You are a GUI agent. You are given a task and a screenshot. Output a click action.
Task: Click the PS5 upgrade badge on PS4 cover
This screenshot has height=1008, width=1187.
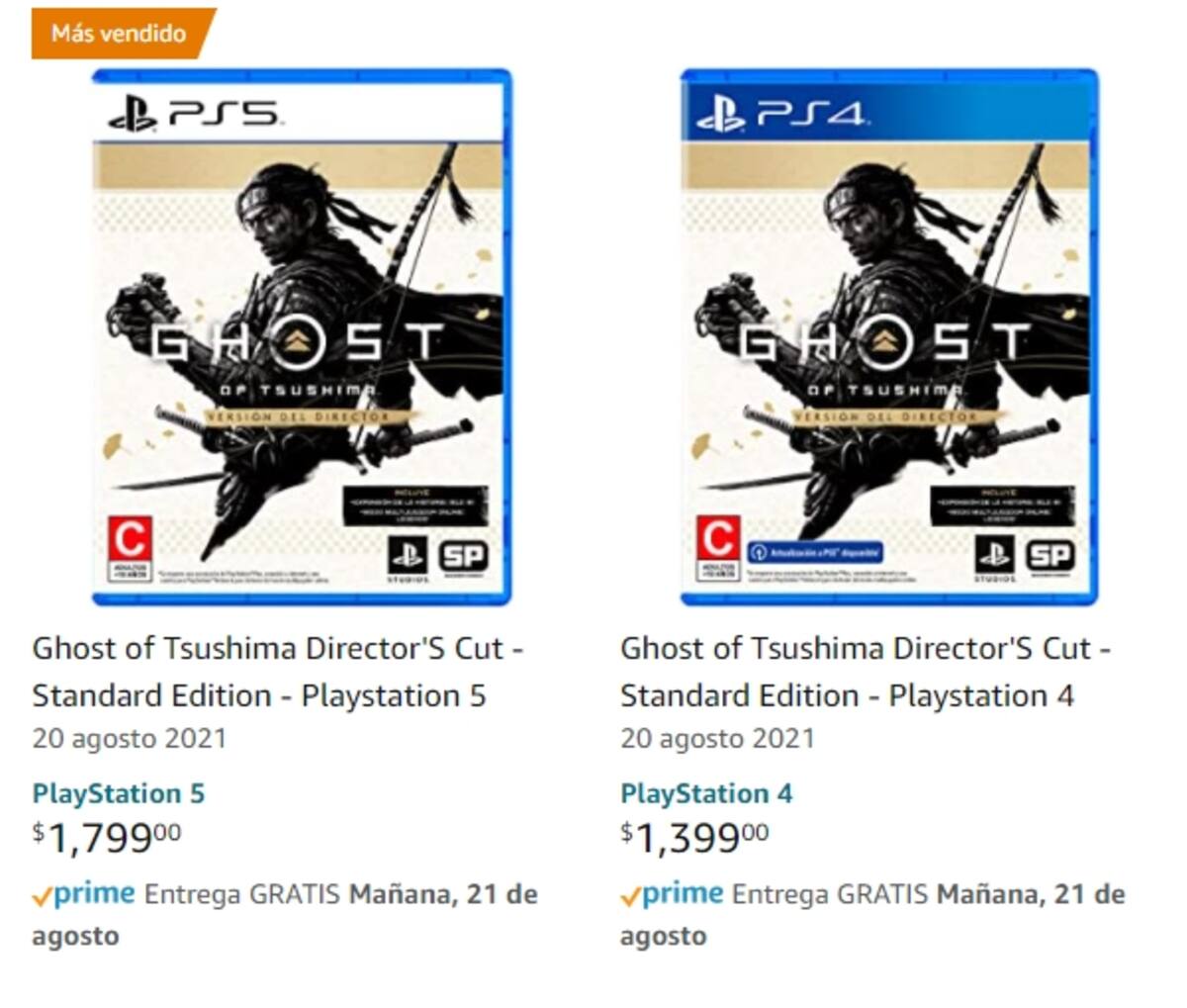pos(816,552)
